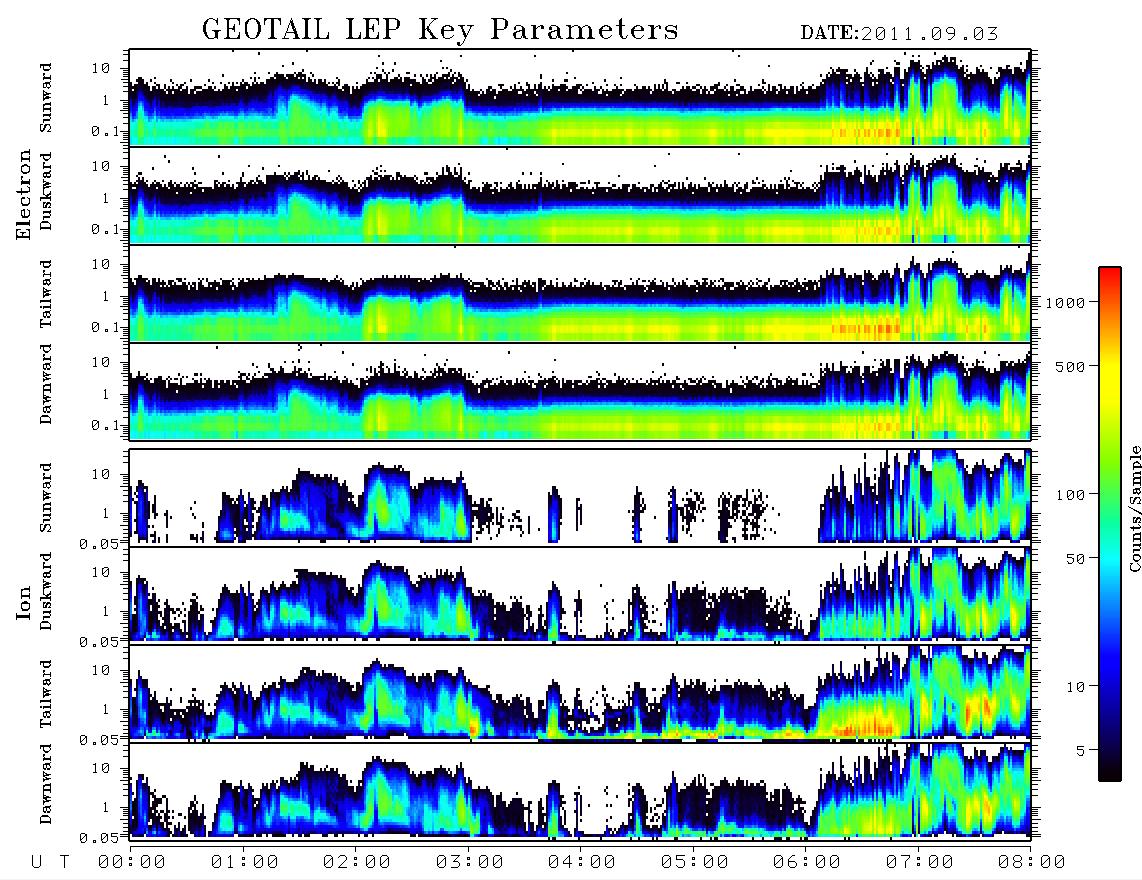Click the Electron 'Duskward' panel label

tap(46, 191)
